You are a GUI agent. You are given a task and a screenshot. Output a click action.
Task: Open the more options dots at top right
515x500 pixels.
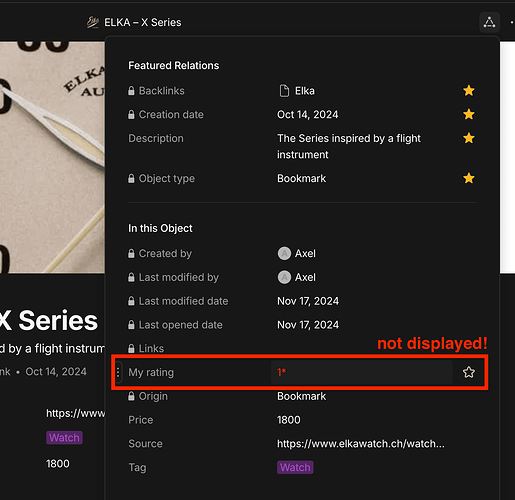512,22
